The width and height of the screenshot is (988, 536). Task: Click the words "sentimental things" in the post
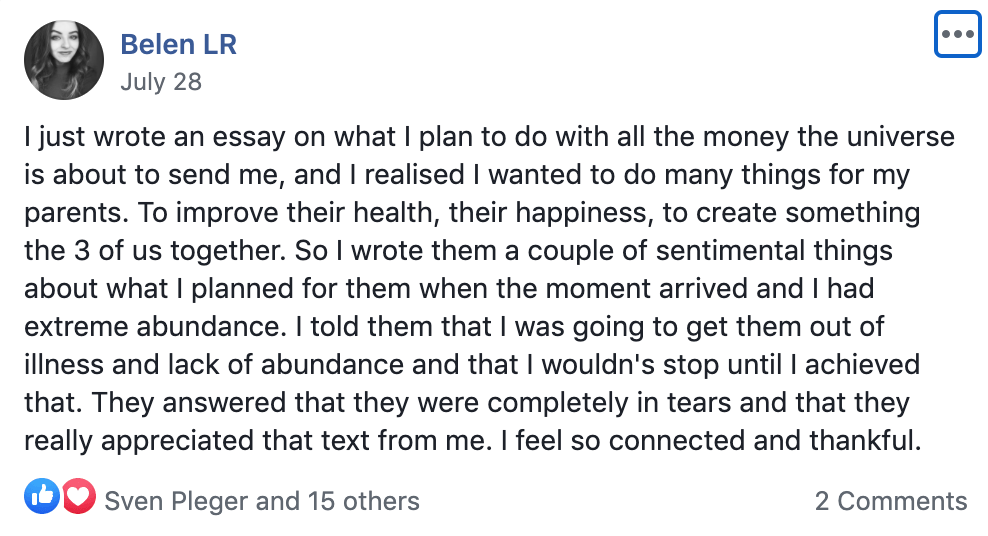coord(774,251)
